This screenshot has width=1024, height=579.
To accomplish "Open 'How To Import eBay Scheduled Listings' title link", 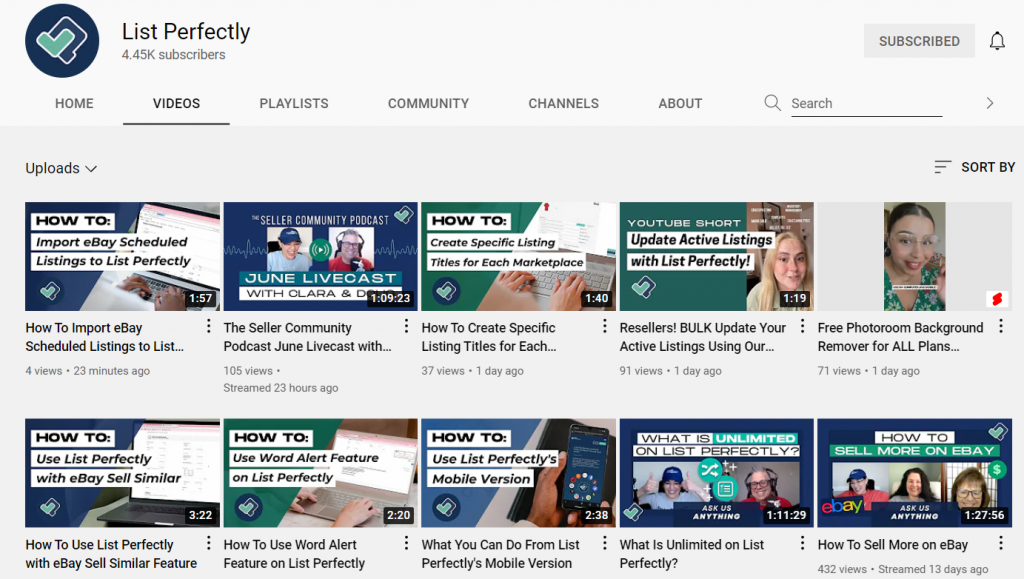I will (x=104, y=337).
